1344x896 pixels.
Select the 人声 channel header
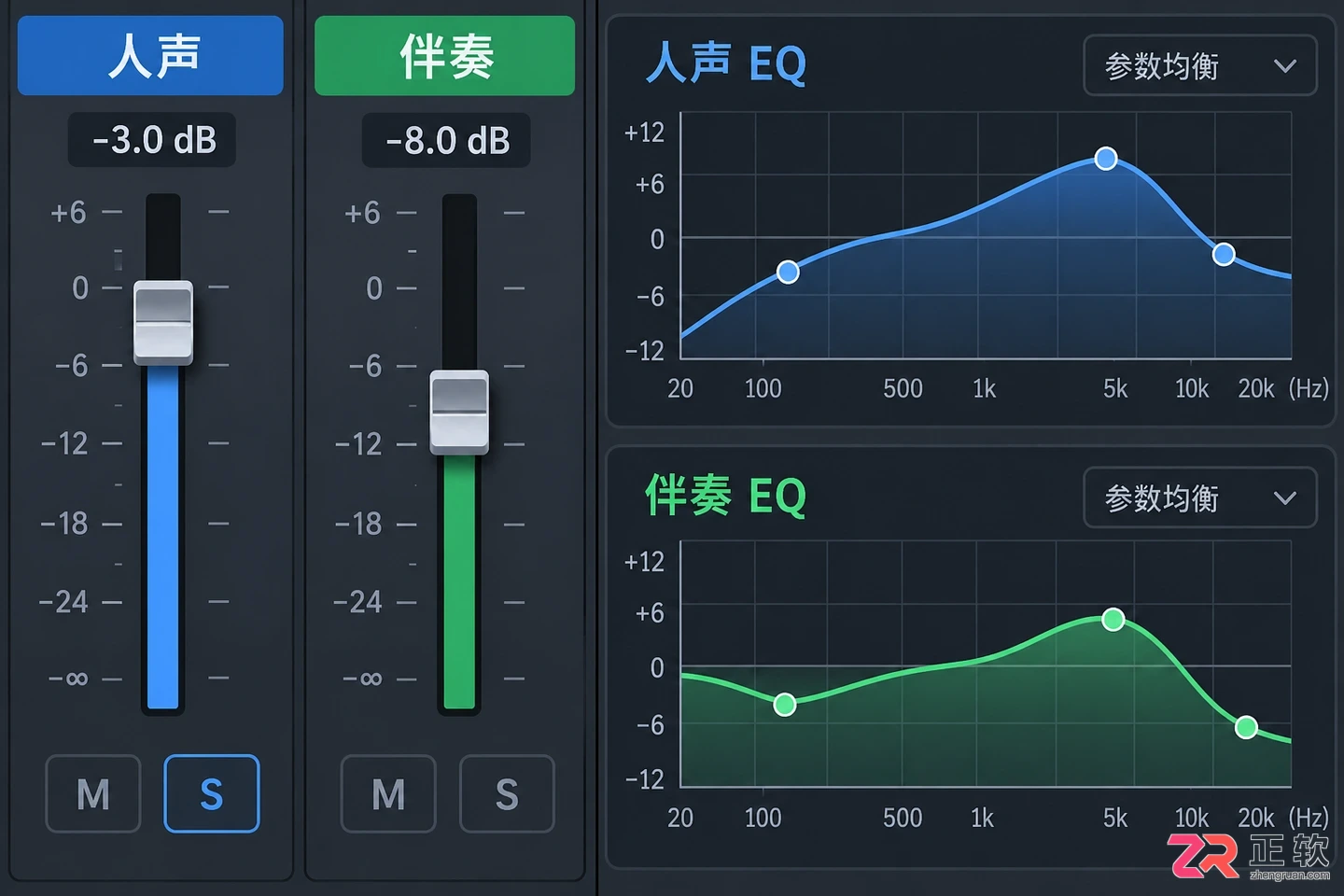point(150,55)
